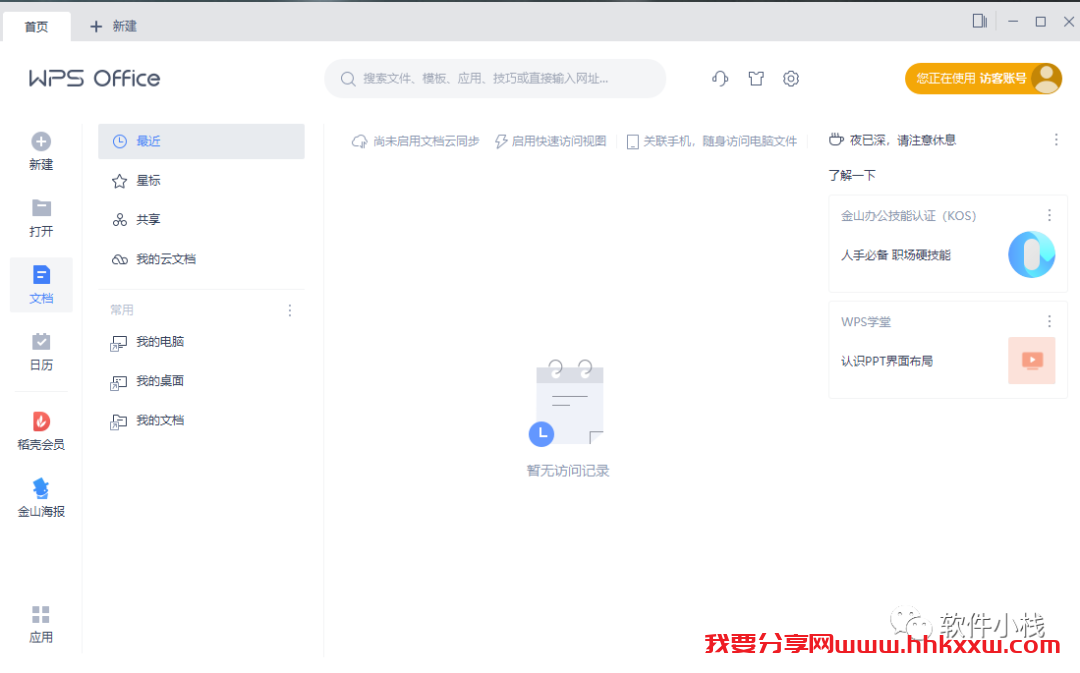Click 启用快速访问视图 link

tap(550, 141)
